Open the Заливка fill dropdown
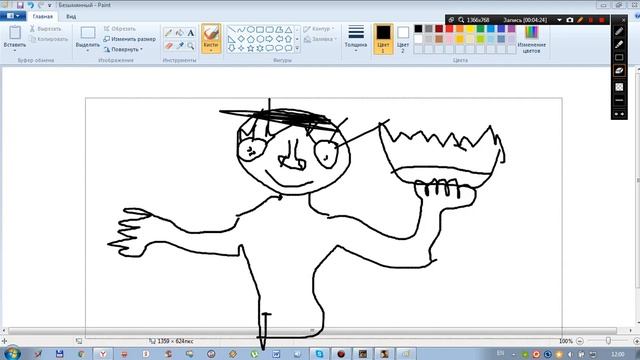This screenshot has width=640, height=360. (320, 39)
